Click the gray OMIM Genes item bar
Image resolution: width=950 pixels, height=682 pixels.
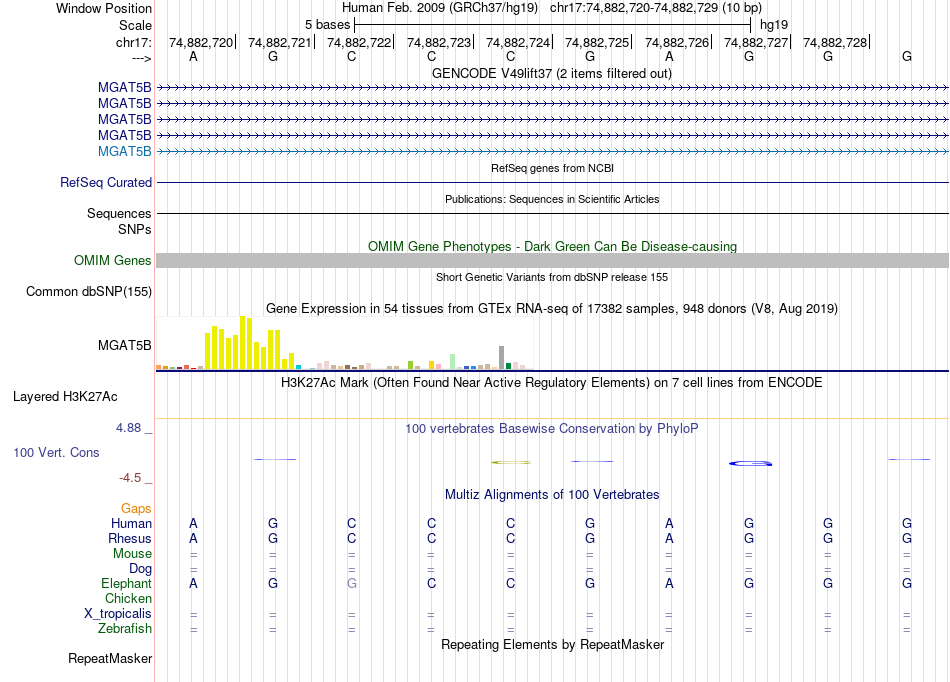click(x=552, y=260)
